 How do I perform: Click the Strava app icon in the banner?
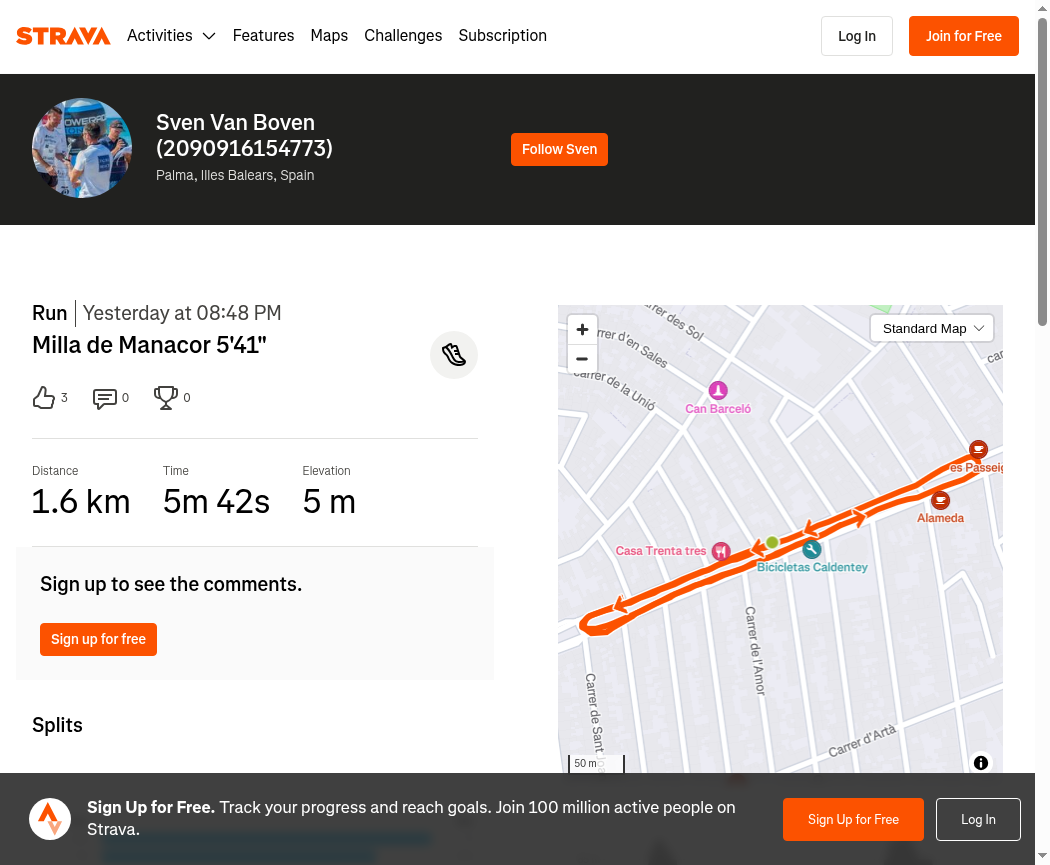(50, 819)
